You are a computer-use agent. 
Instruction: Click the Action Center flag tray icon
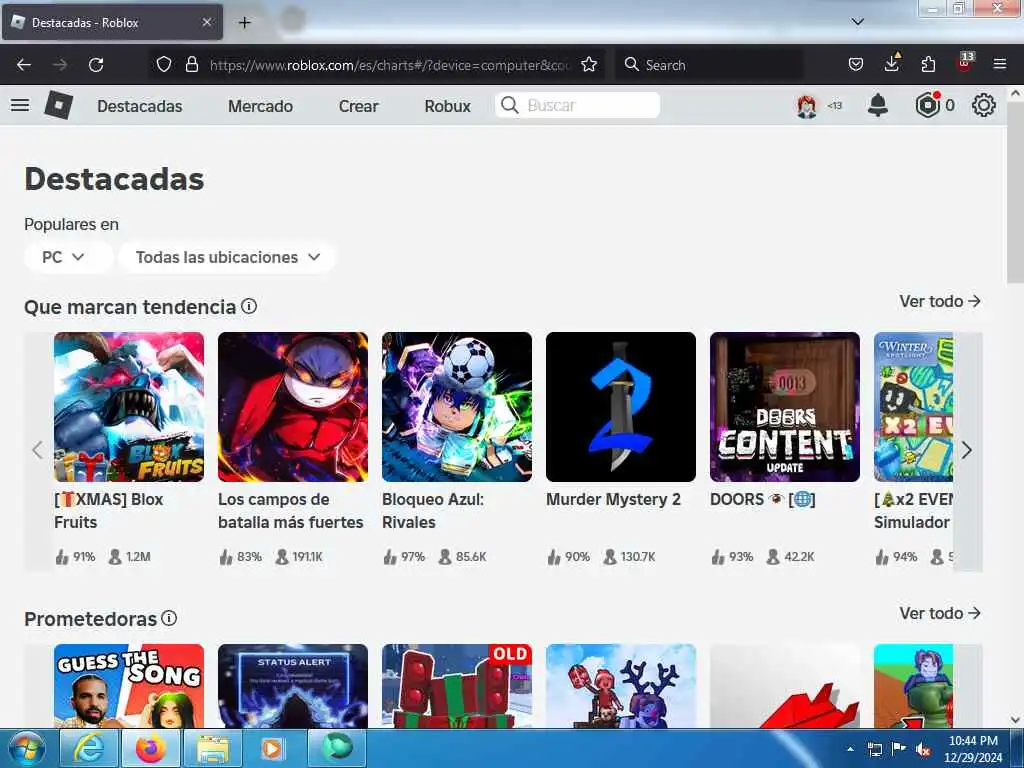tap(899, 750)
